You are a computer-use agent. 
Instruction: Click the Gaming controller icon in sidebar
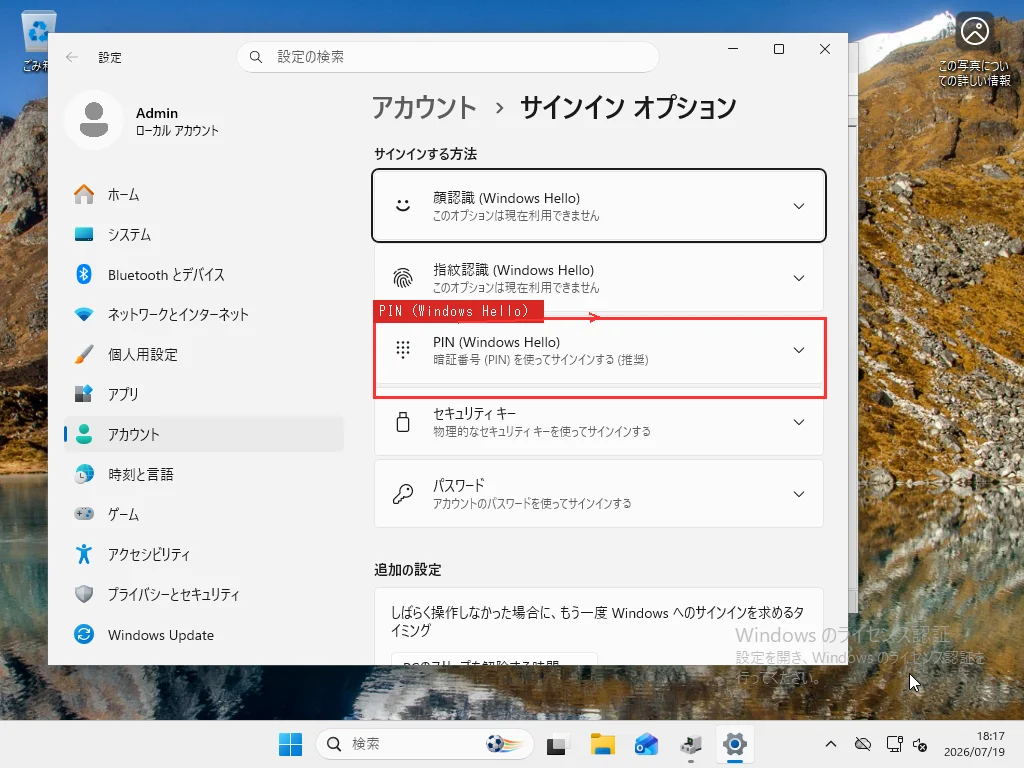click(x=84, y=514)
